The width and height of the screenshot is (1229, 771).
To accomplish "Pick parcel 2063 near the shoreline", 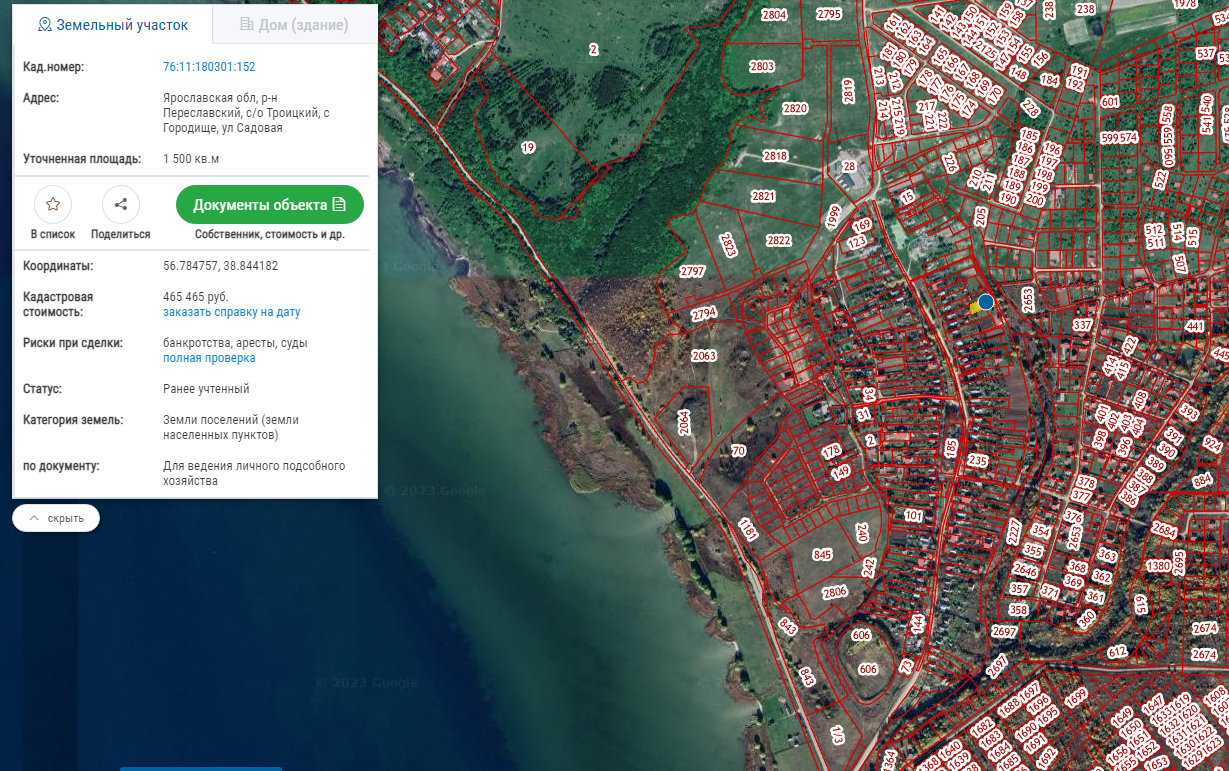I will [704, 356].
